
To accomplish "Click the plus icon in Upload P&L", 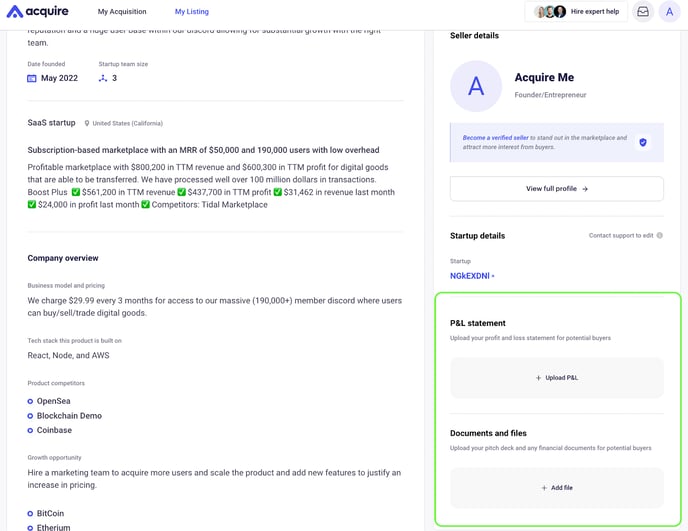I will tap(538, 378).
